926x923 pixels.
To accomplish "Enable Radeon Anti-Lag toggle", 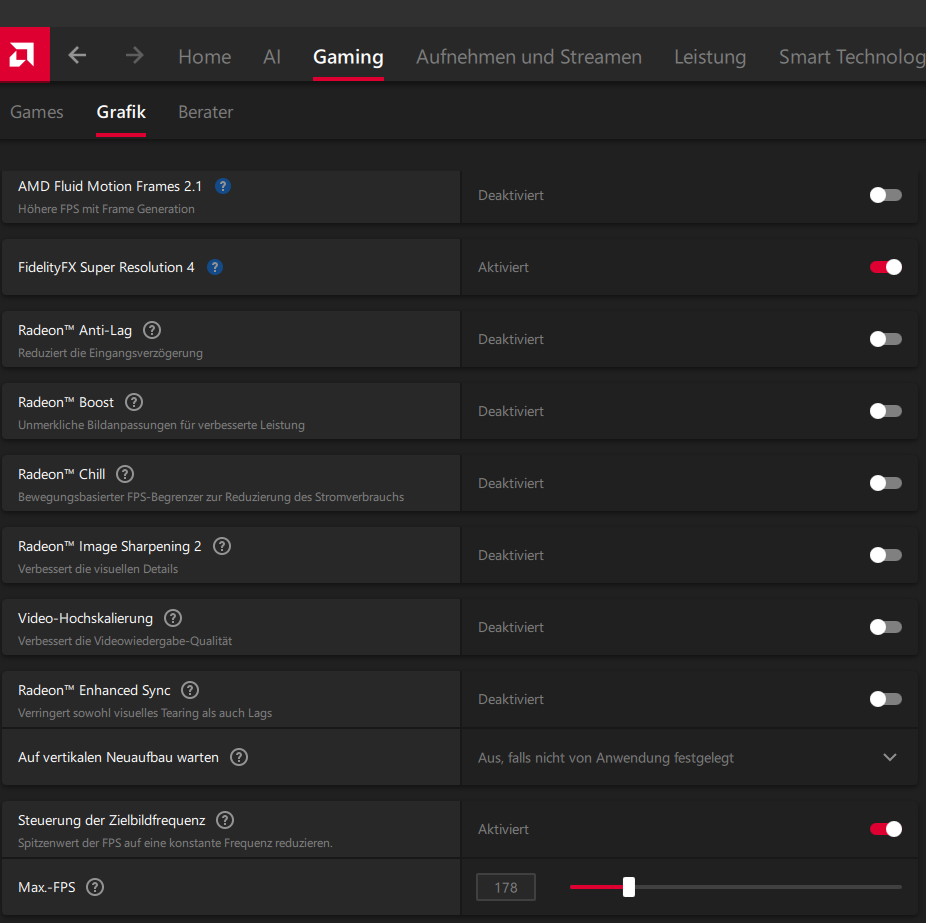I will [x=885, y=339].
